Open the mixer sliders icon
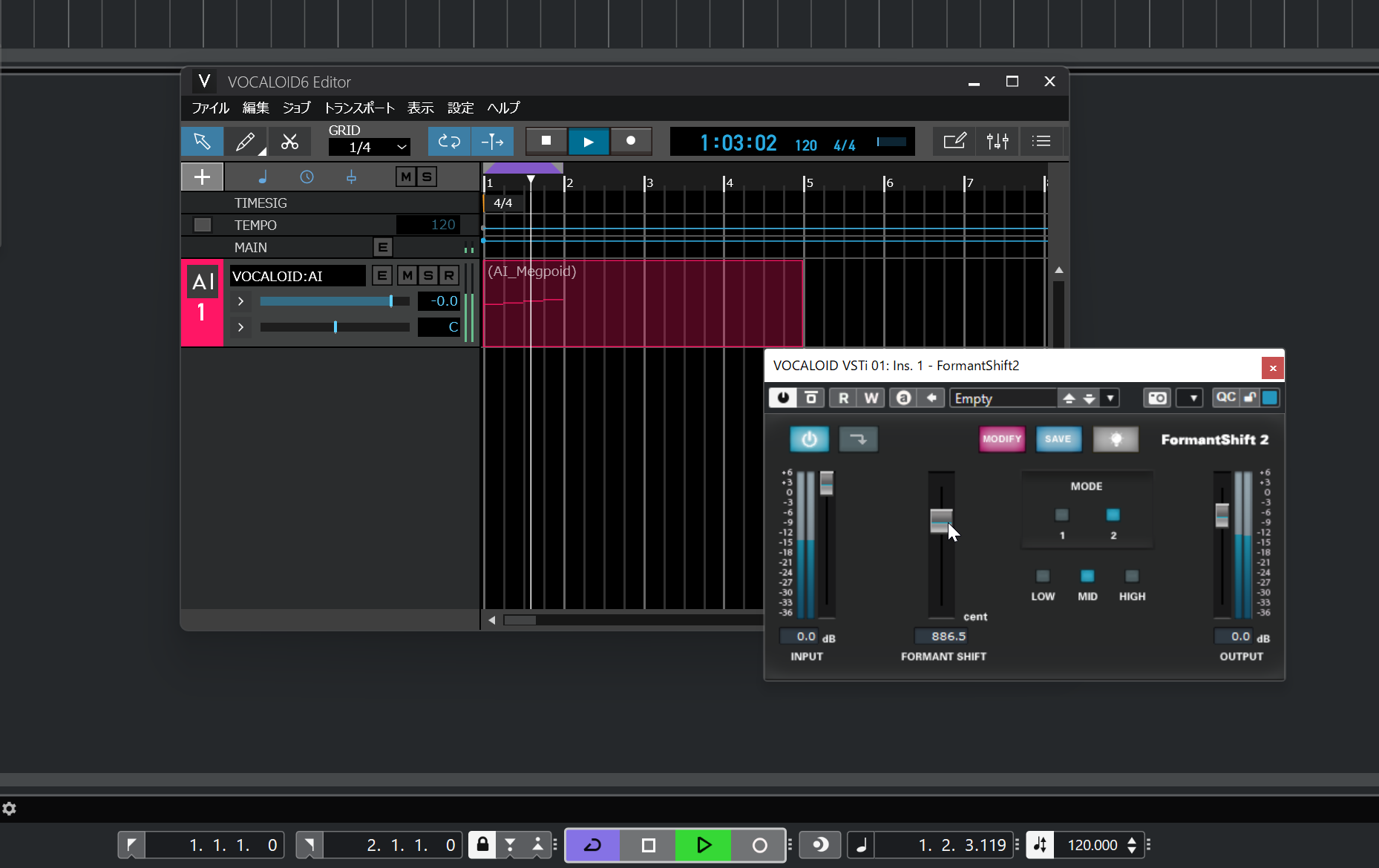This screenshot has width=1379, height=868. (x=998, y=141)
